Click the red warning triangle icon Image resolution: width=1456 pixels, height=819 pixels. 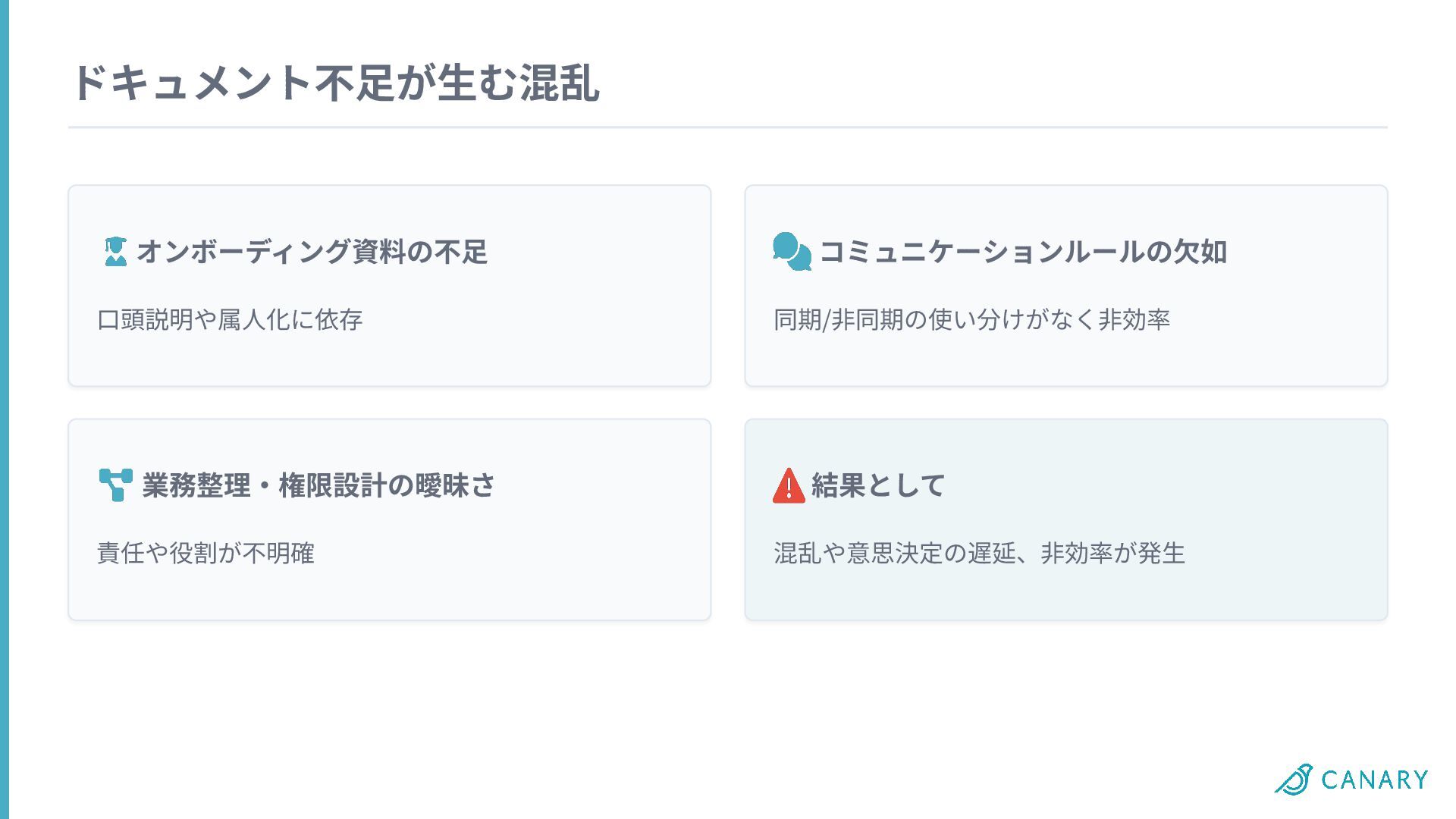tap(789, 486)
